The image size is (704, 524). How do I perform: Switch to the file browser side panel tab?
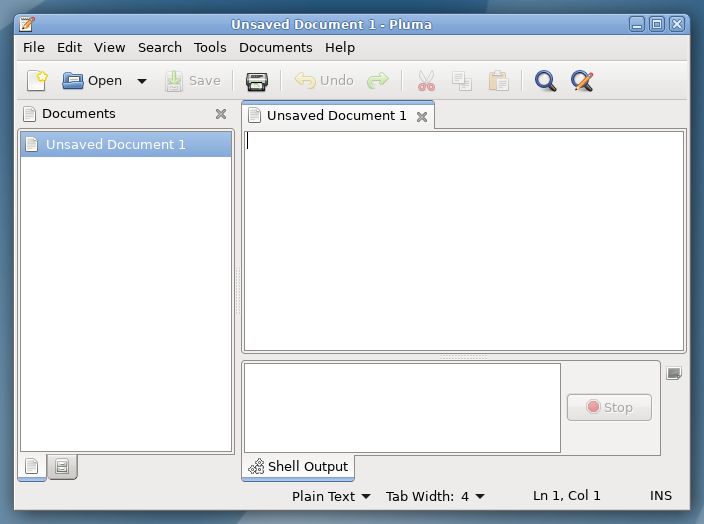click(x=62, y=467)
